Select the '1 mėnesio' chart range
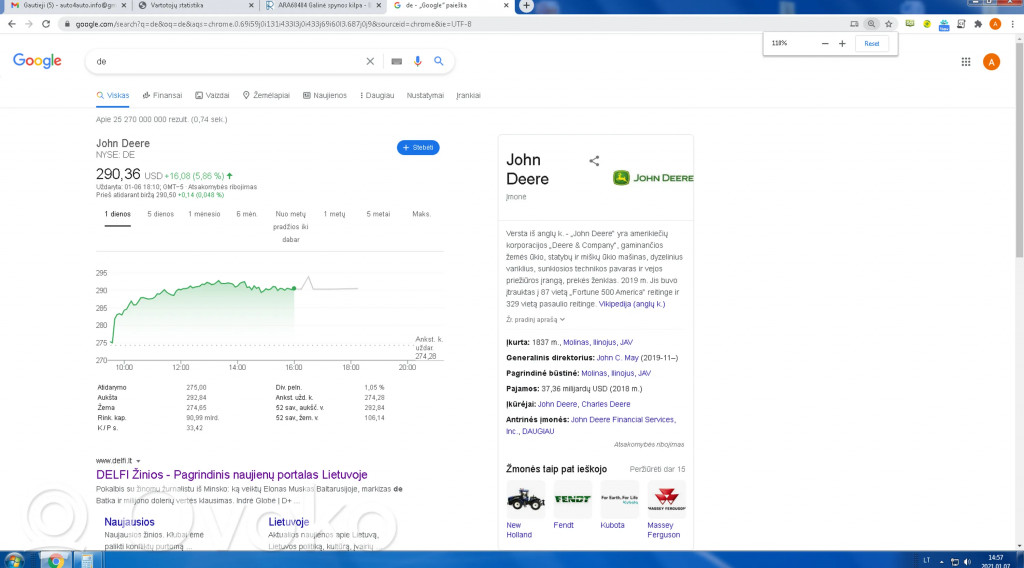The width and height of the screenshot is (1024, 568). [204, 214]
